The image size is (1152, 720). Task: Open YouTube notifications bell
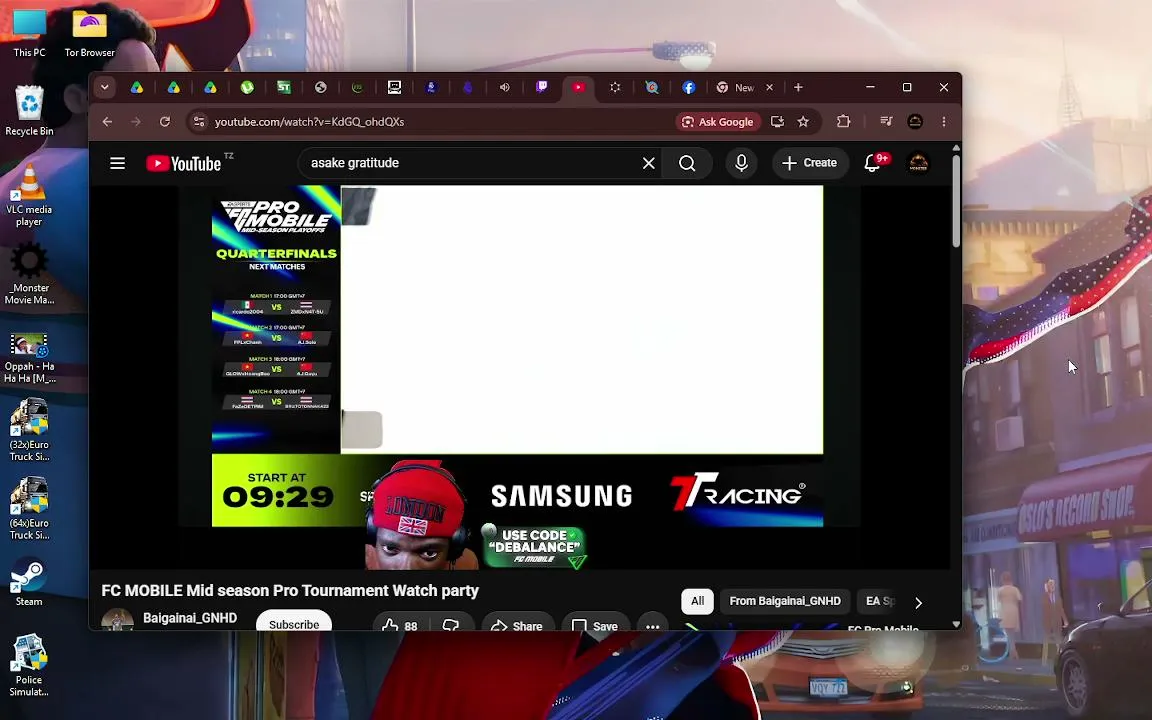point(873,163)
